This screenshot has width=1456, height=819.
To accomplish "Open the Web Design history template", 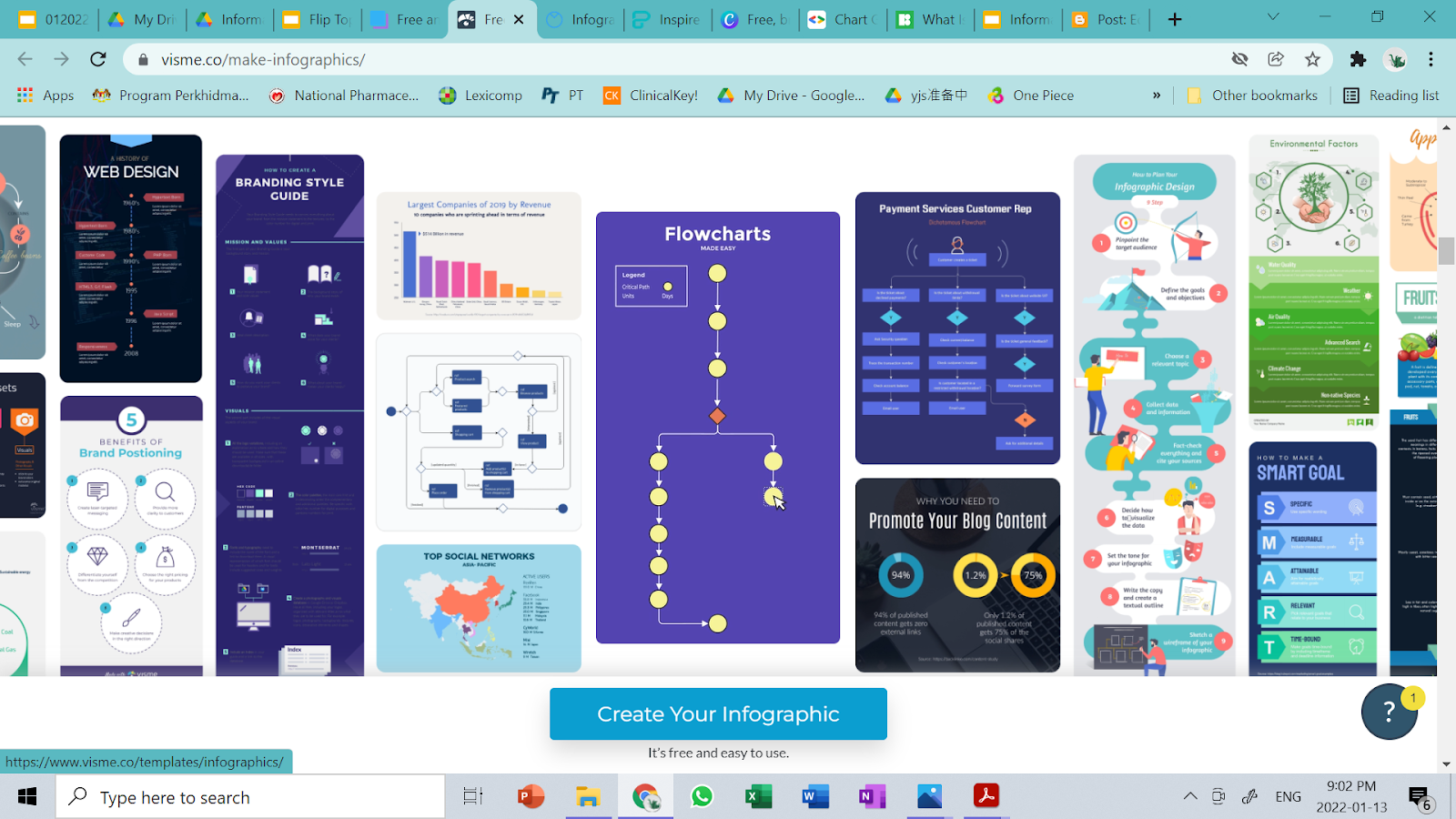I will [131, 258].
